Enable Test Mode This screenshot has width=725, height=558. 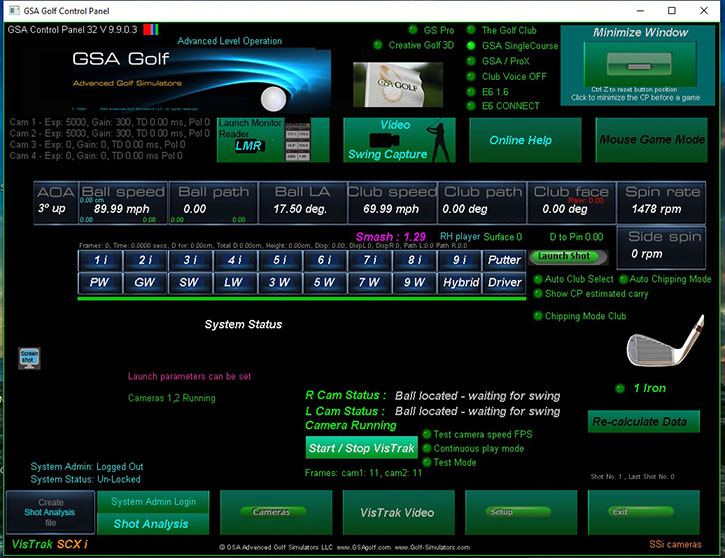click(x=427, y=462)
